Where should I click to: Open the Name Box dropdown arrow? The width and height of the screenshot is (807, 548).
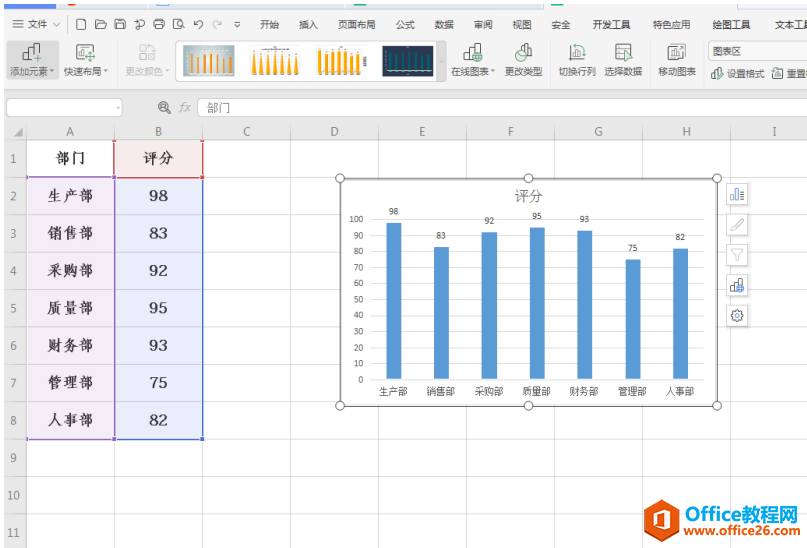tap(118, 108)
